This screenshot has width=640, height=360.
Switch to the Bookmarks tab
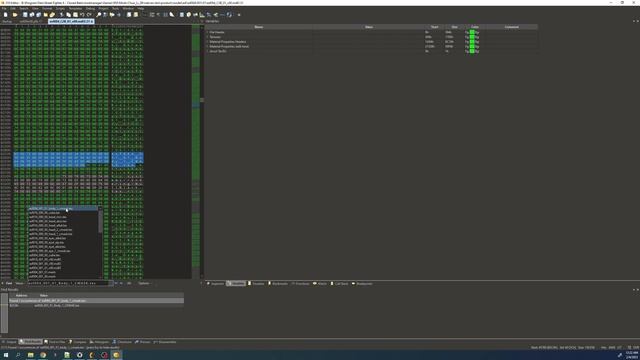278,284
